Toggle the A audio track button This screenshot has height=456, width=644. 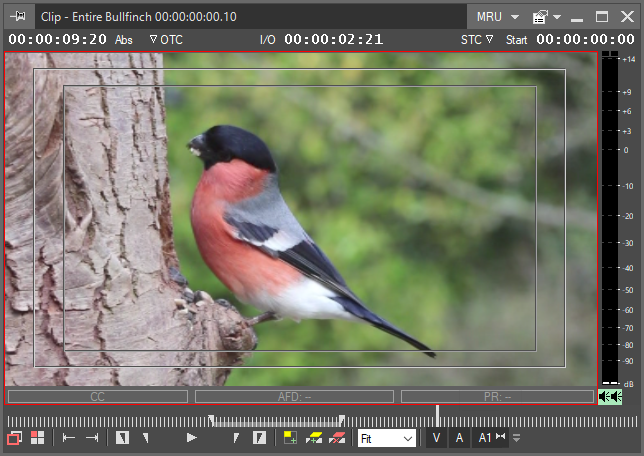coord(459,438)
